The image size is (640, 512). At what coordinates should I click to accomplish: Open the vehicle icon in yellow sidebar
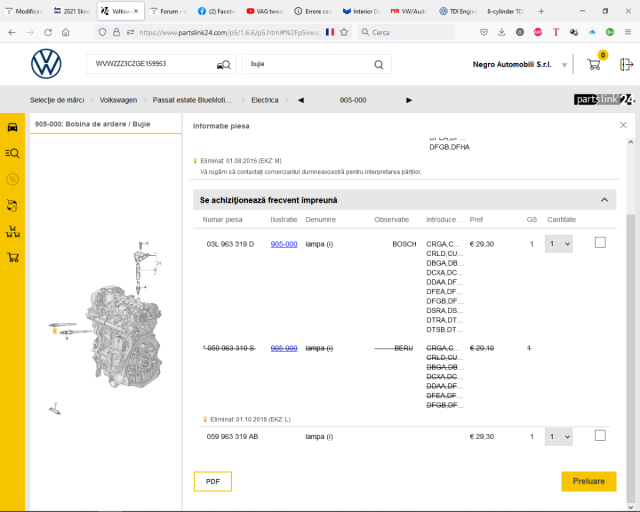point(12,127)
